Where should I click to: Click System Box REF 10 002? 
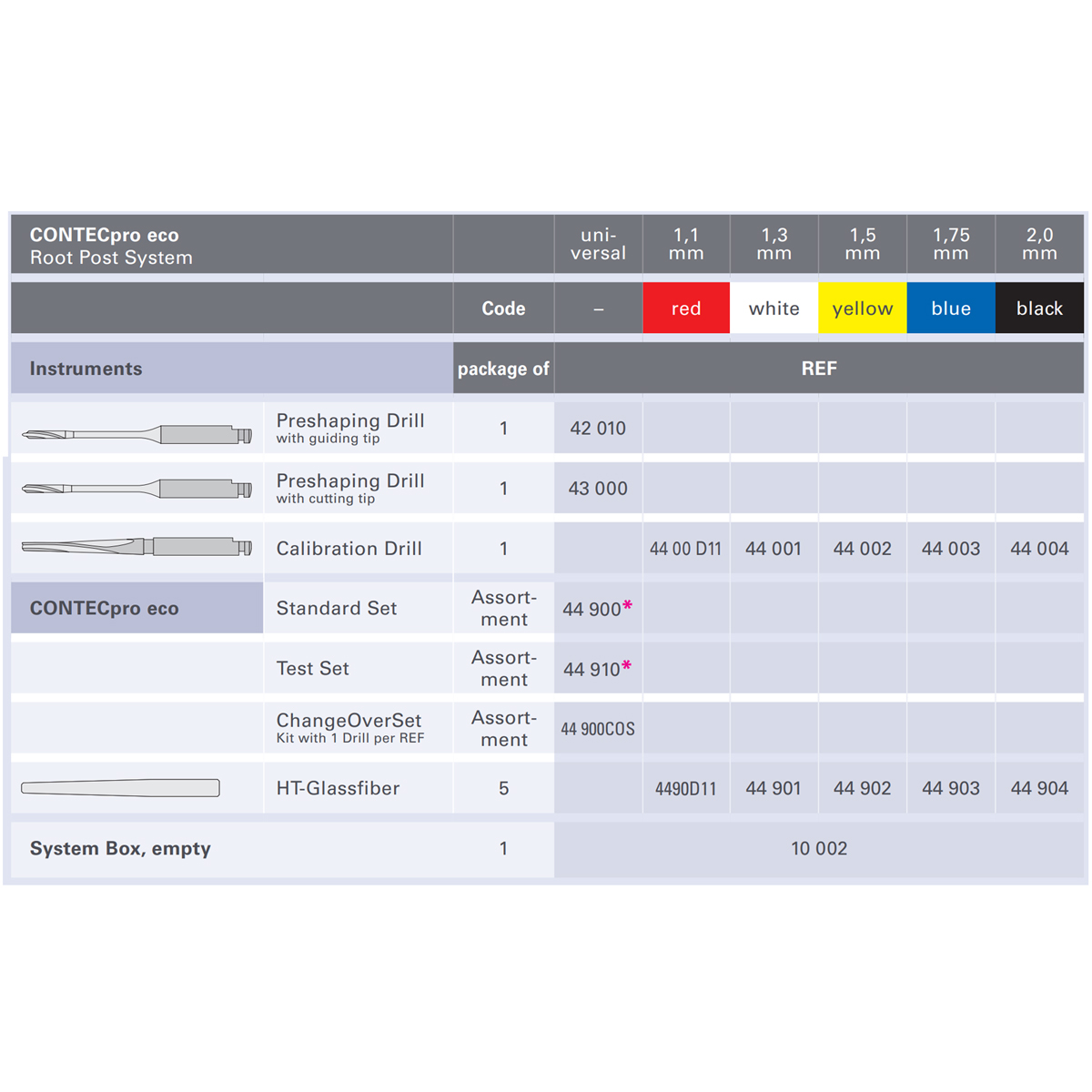point(818,849)
